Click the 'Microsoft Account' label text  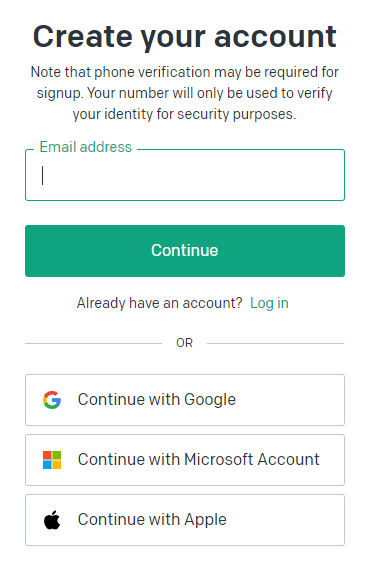click(x=252, y=459)
